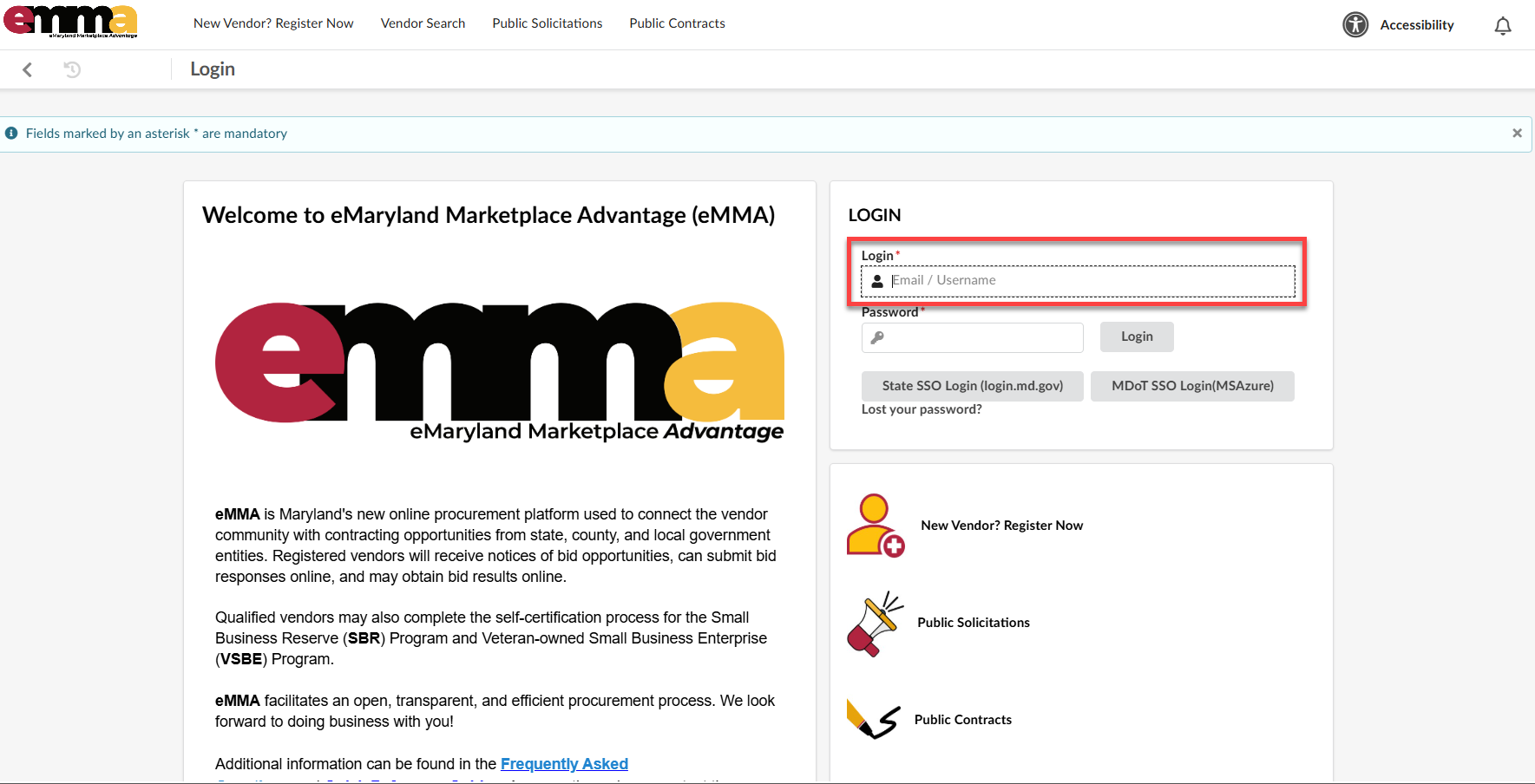Open Public Contracts in top menu
This screenshot has width=1535, height=784.
pyautogui.click(x=678, y=23)
